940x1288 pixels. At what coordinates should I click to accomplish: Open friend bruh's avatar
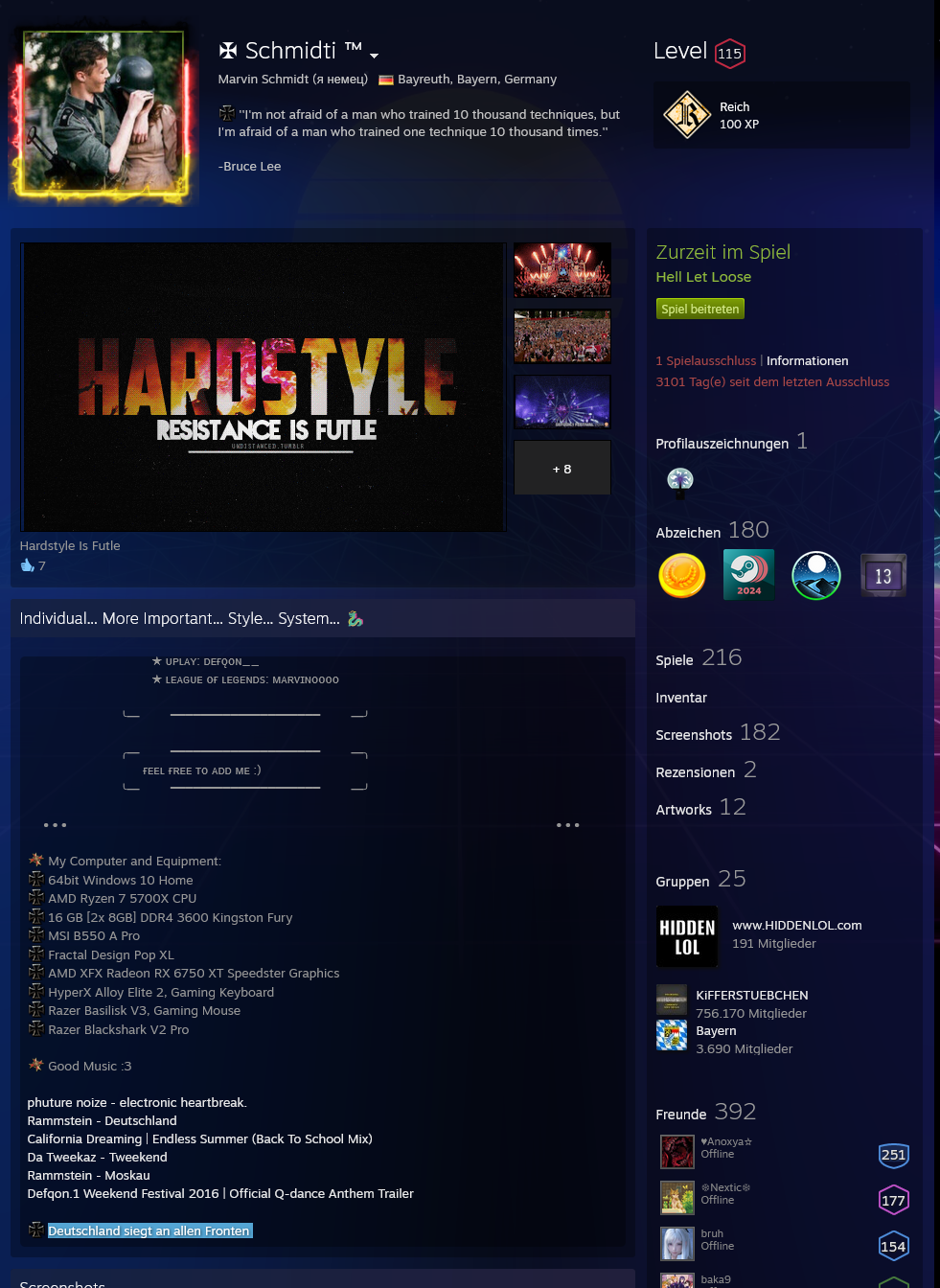(x=677, y=1243)
